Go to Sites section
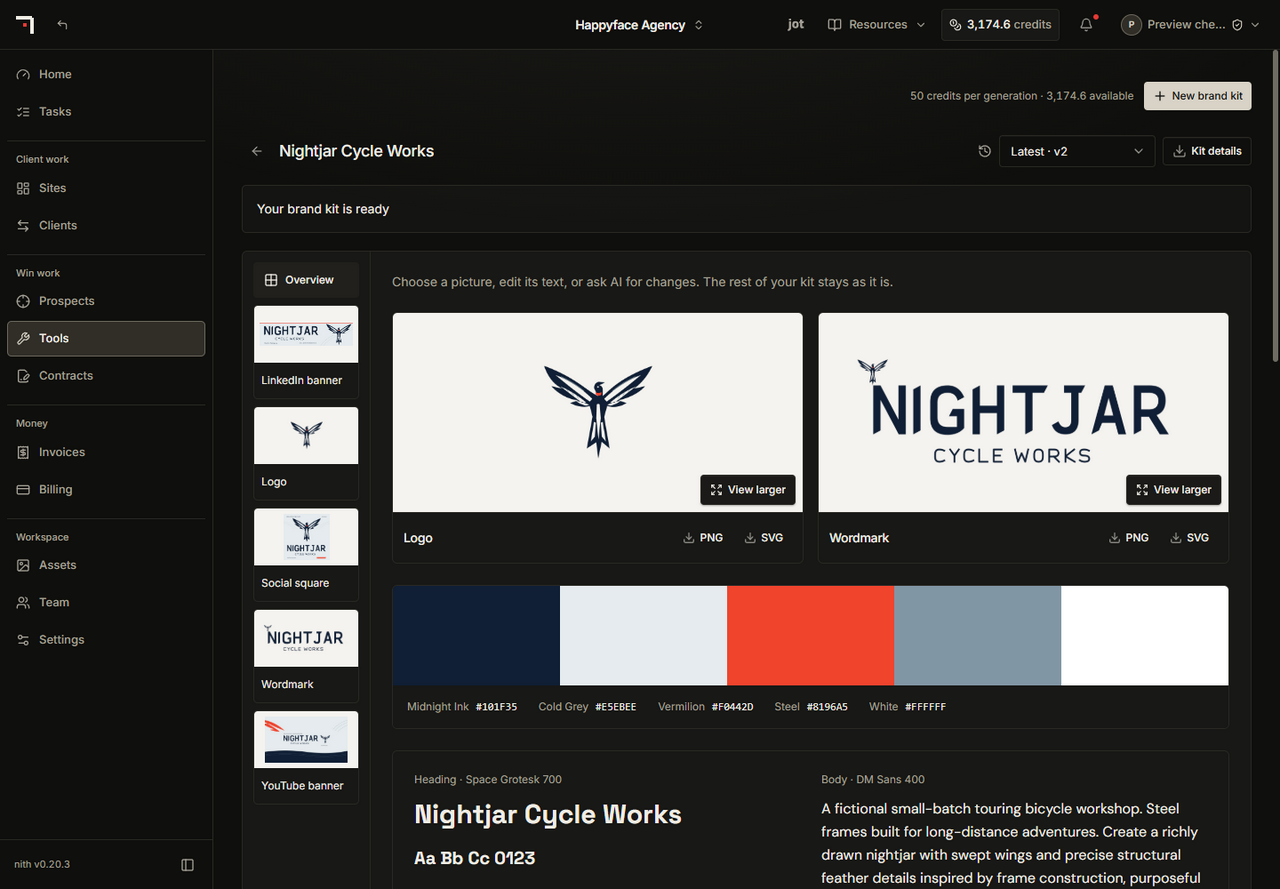The width and height of the screenshot is (1280, 889). point(106,188)
